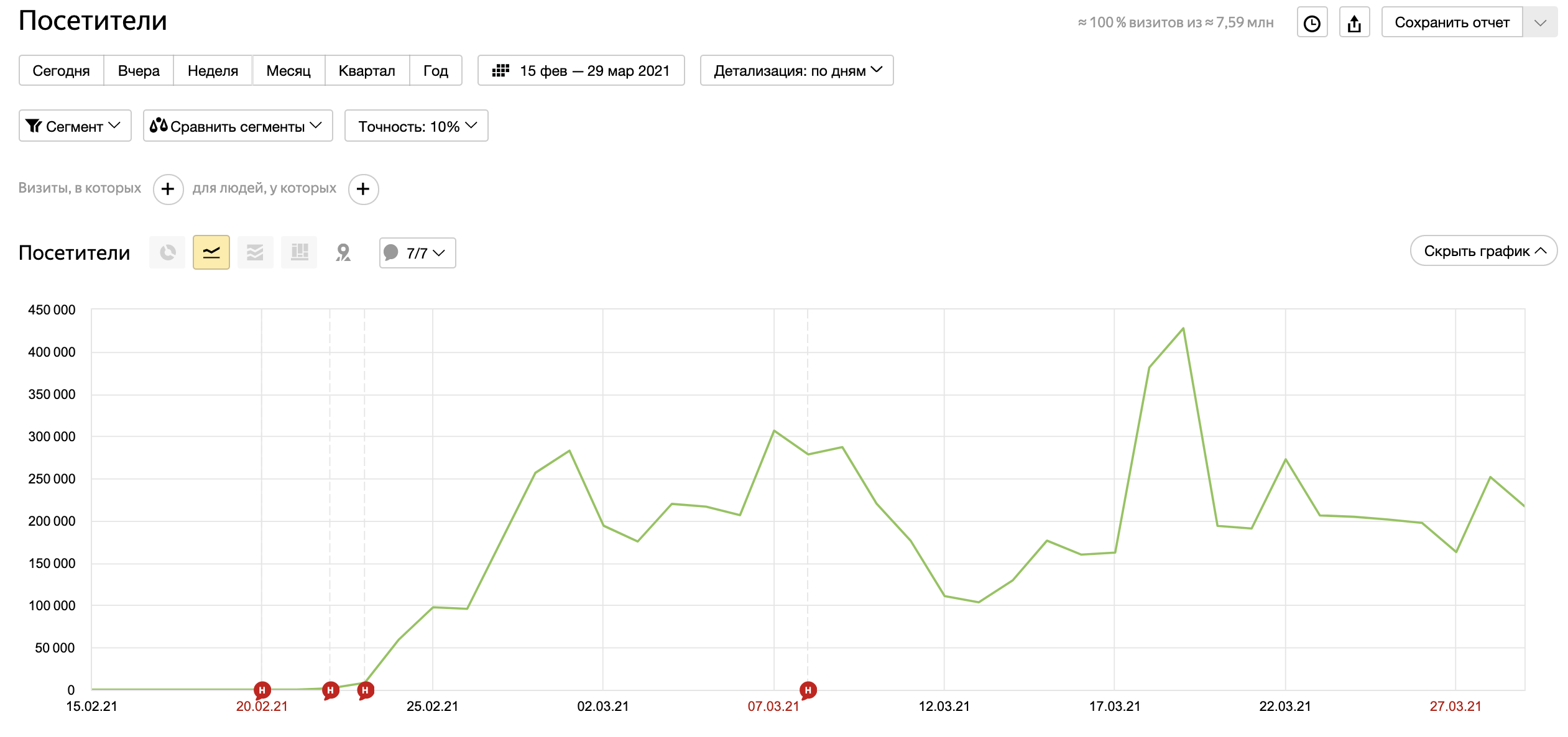Open the calendar date range picker
The image size is (1568, 737).
581,71
